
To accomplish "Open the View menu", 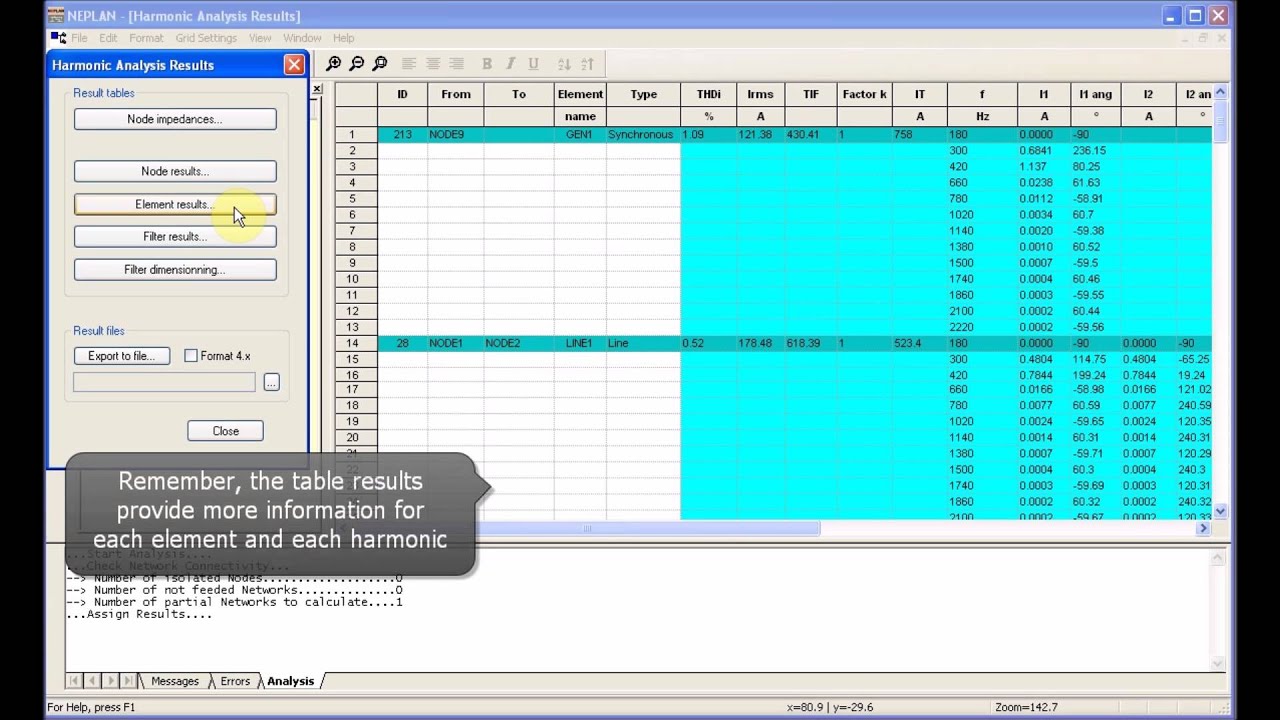I will (260, 38).
